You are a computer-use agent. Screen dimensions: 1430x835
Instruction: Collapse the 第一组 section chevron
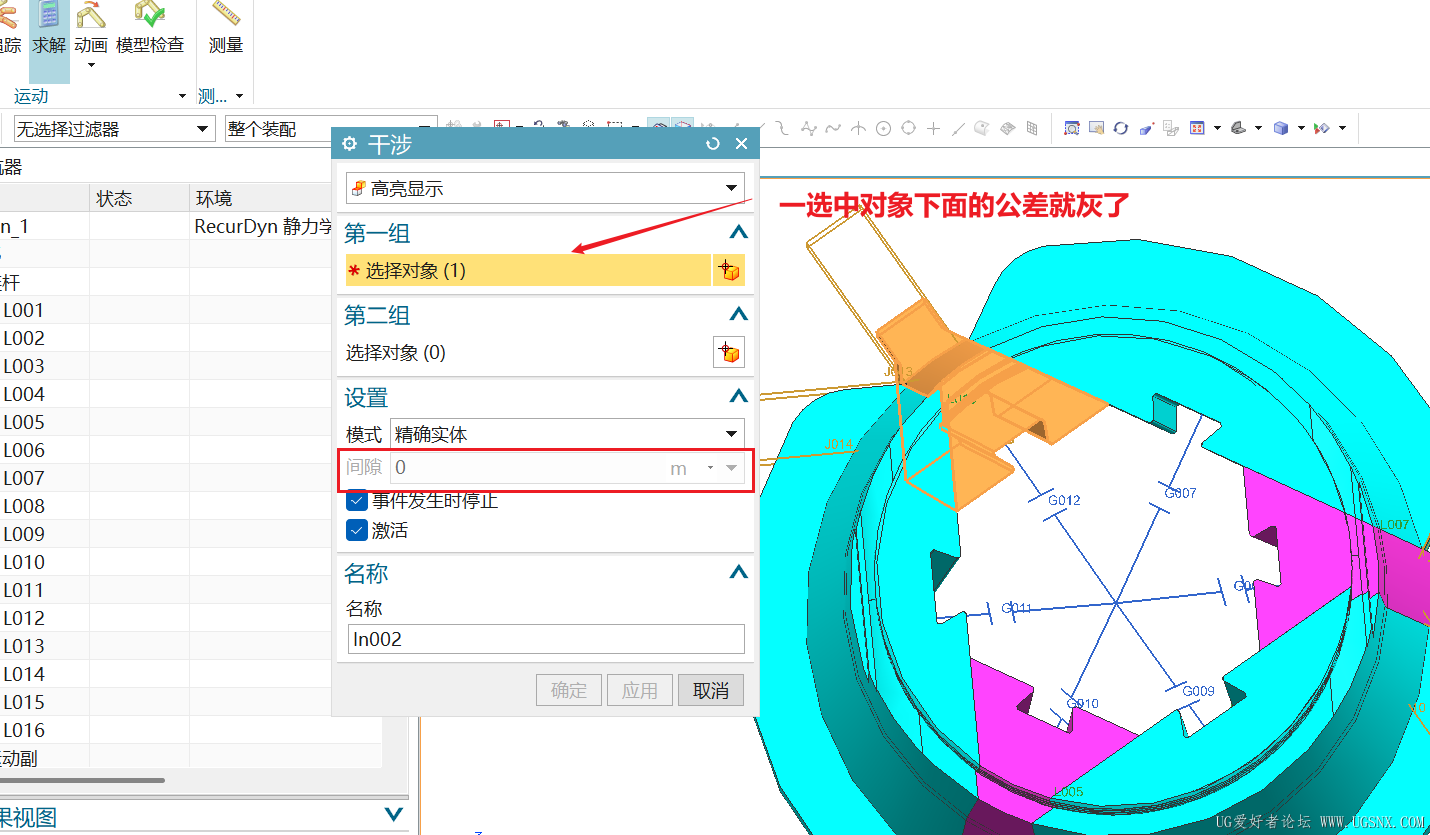[x=737, y=232]
